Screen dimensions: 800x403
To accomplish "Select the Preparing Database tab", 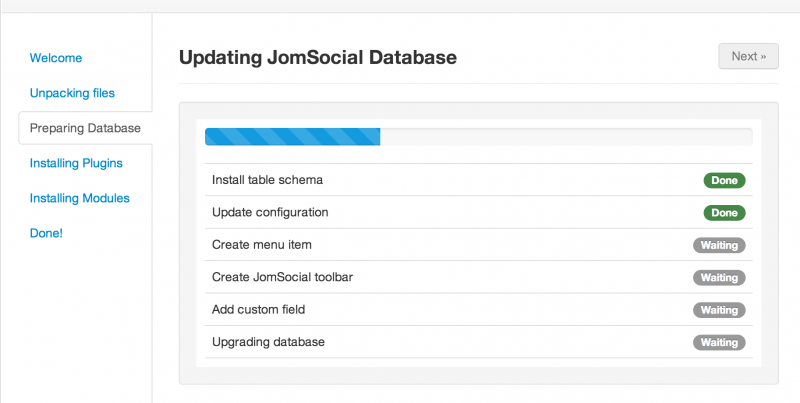I will (85, 128).
